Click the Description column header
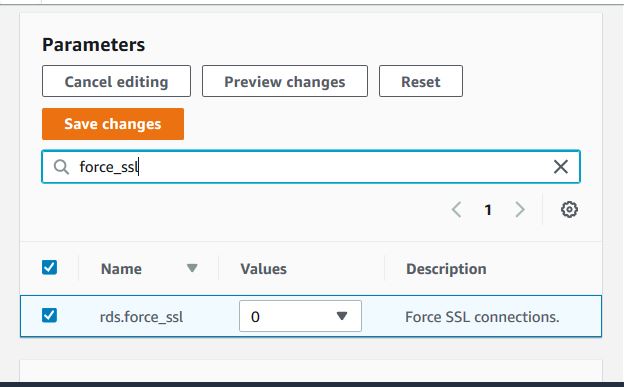This screenshot has width=624, height=387. [446, 269]
